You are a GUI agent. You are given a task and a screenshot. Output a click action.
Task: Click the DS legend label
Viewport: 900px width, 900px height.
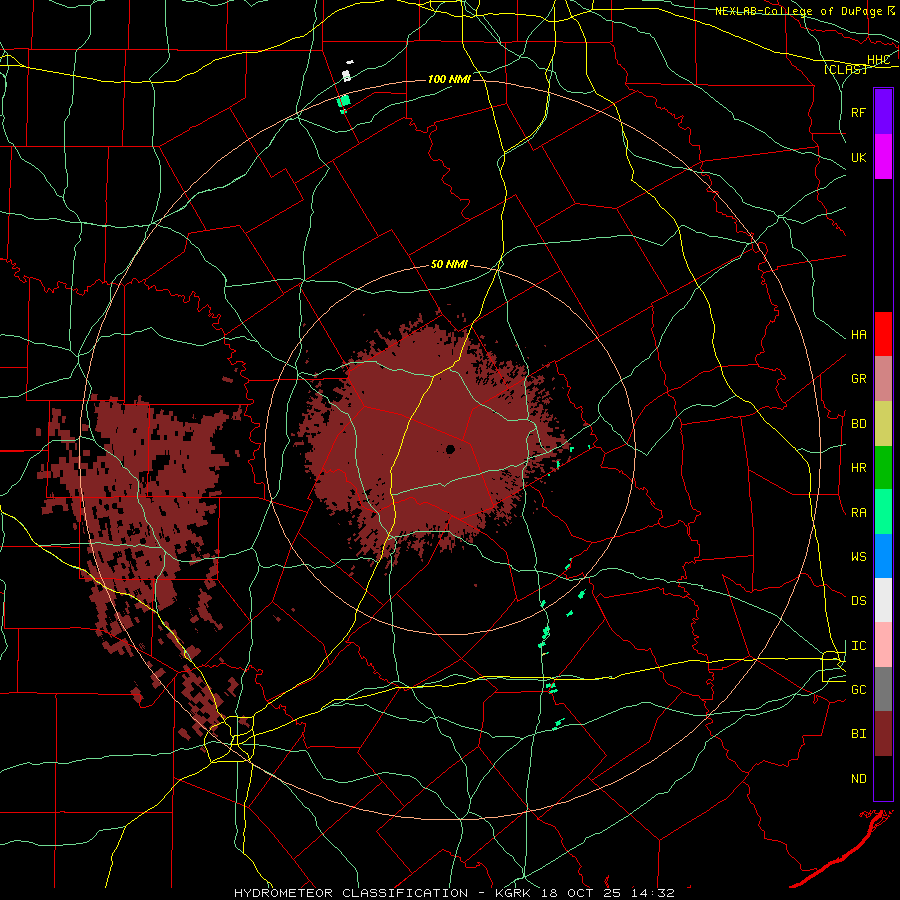coord(859,601)
